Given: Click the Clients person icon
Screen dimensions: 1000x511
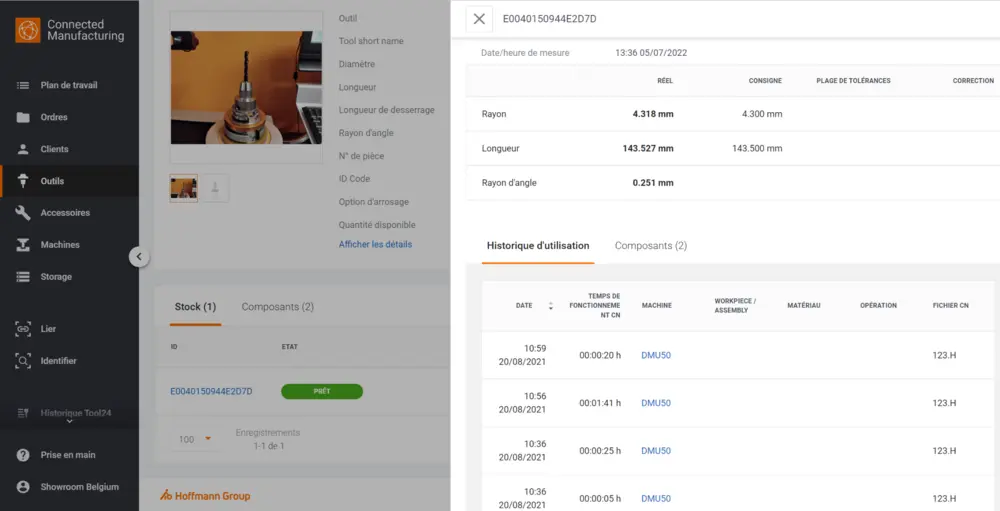Looking at the screenshot, I should point(23,149).
